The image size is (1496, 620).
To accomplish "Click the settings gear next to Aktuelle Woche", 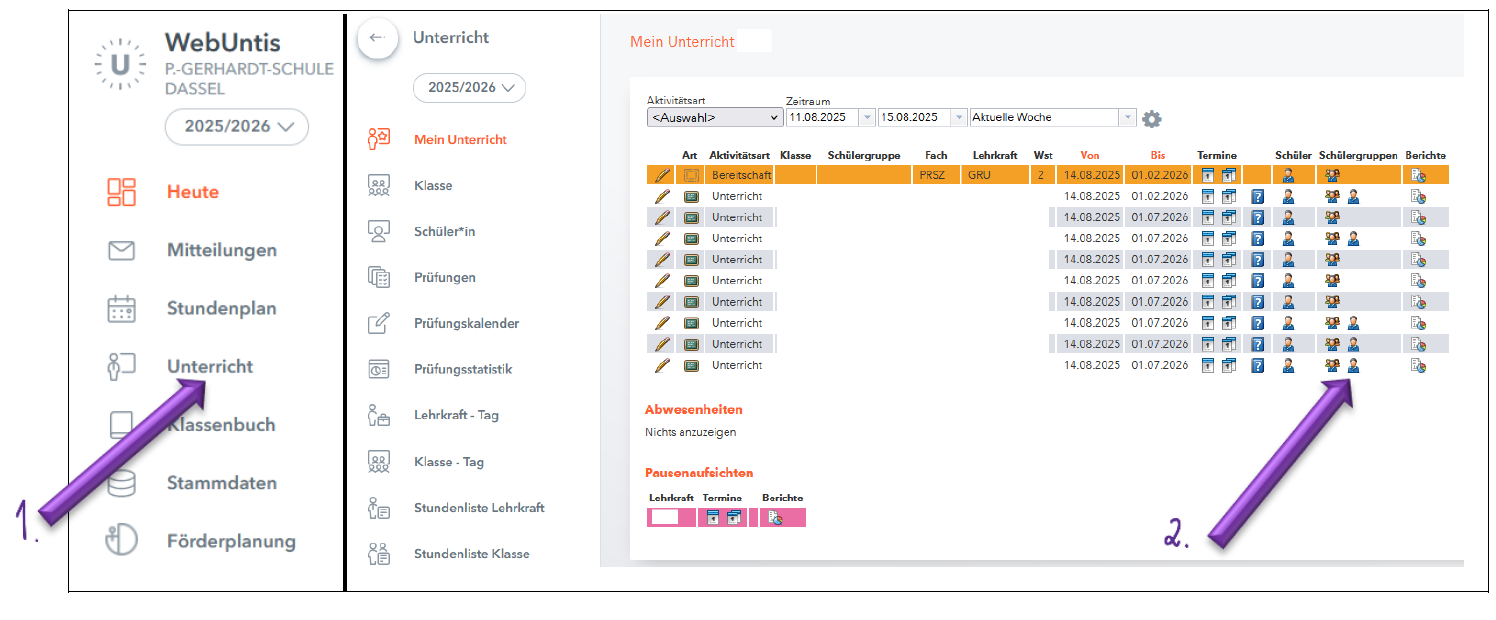I will click(1152, 119).
